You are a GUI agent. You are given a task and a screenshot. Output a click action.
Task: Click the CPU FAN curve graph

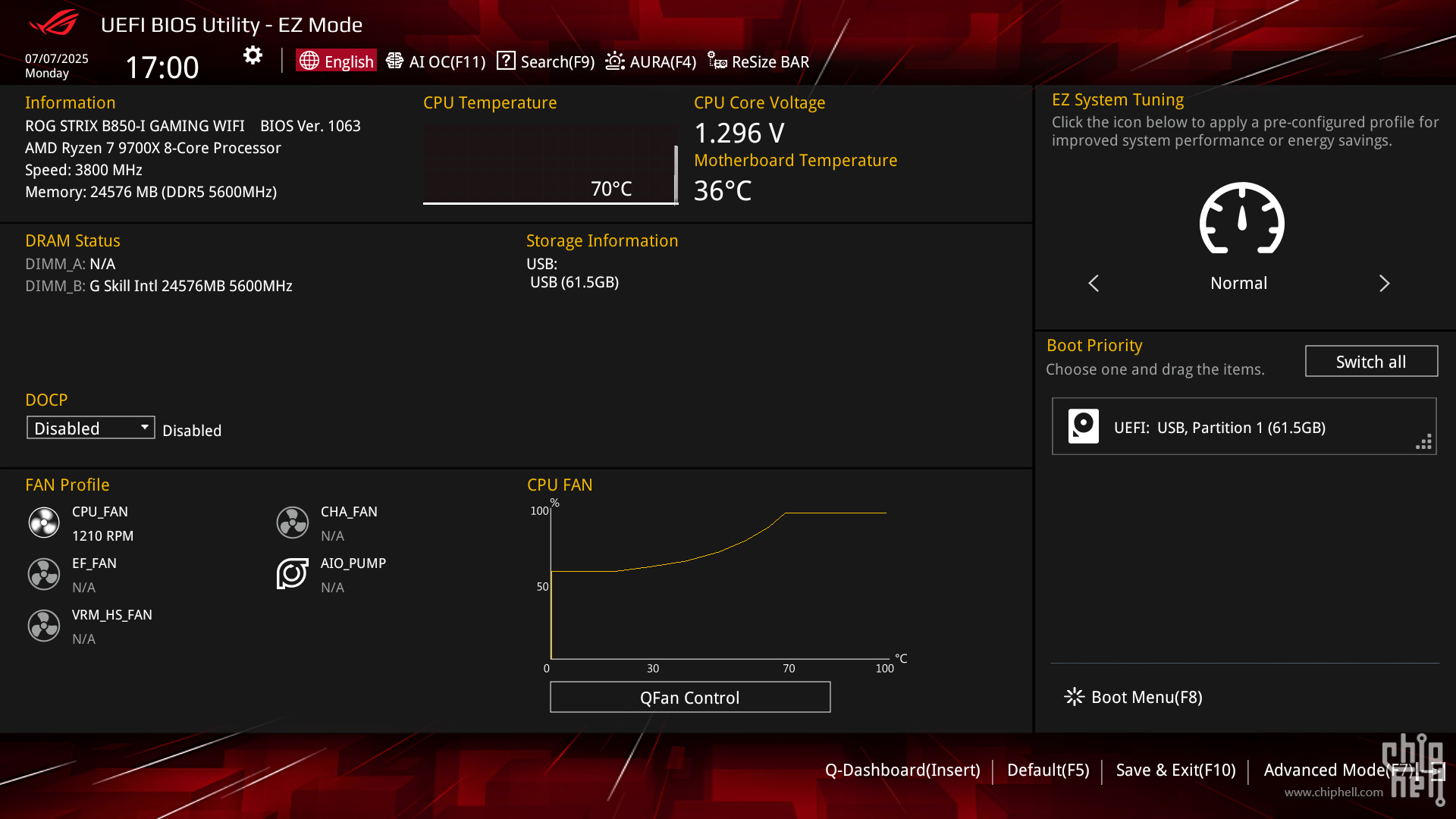pos(718,584)
